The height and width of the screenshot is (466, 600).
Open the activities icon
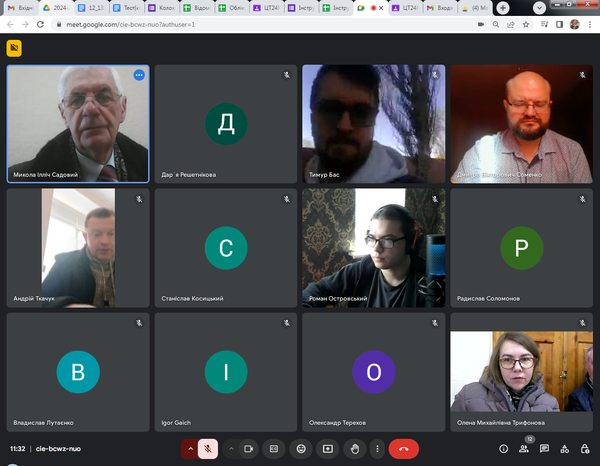click(563, 449)
